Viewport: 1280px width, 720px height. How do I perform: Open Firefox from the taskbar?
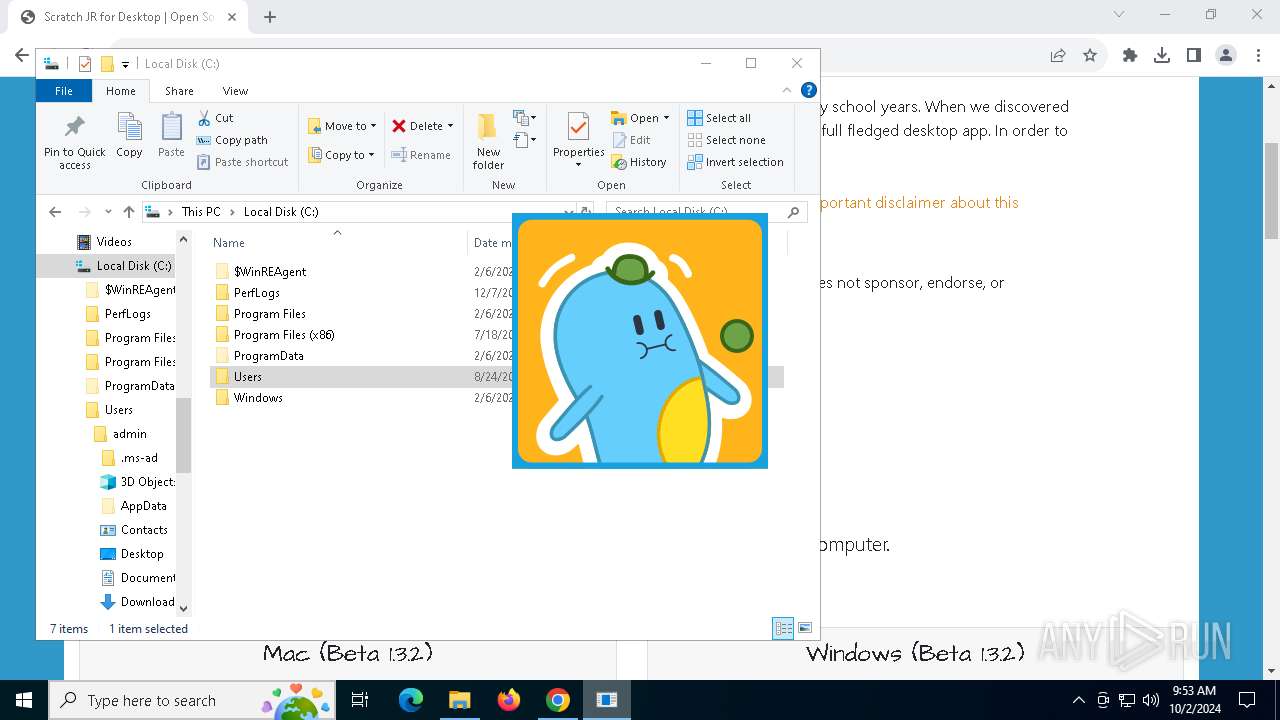[509, 700]
